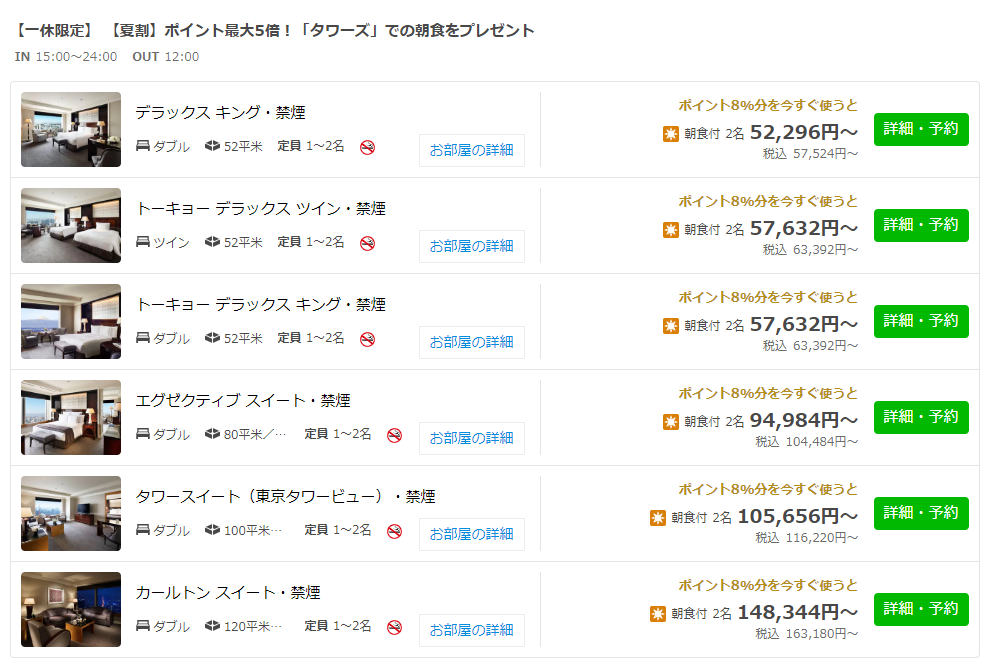Open お部屋の詳細 for デラックス キング
The height and width of the screenshot is (666, 989).
[x=471, y=150]
